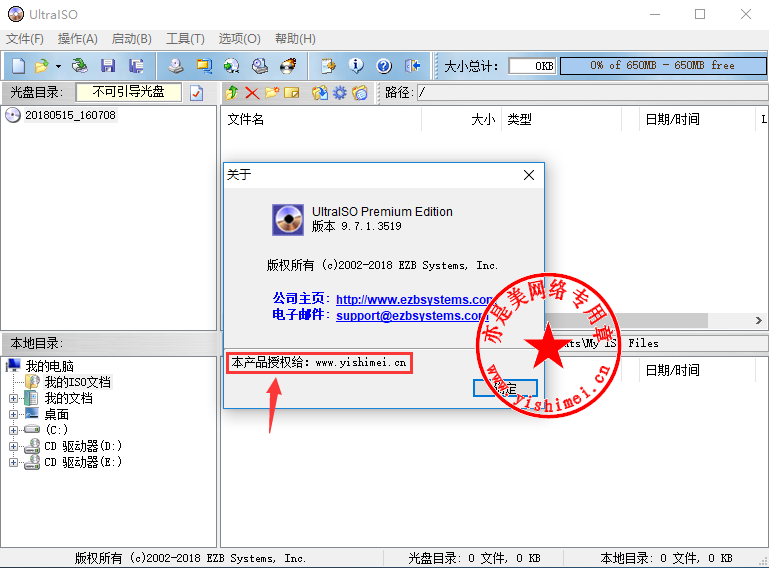Create a new image with the blank page icon
769x568 pixels.
click(x=19, y=66)
